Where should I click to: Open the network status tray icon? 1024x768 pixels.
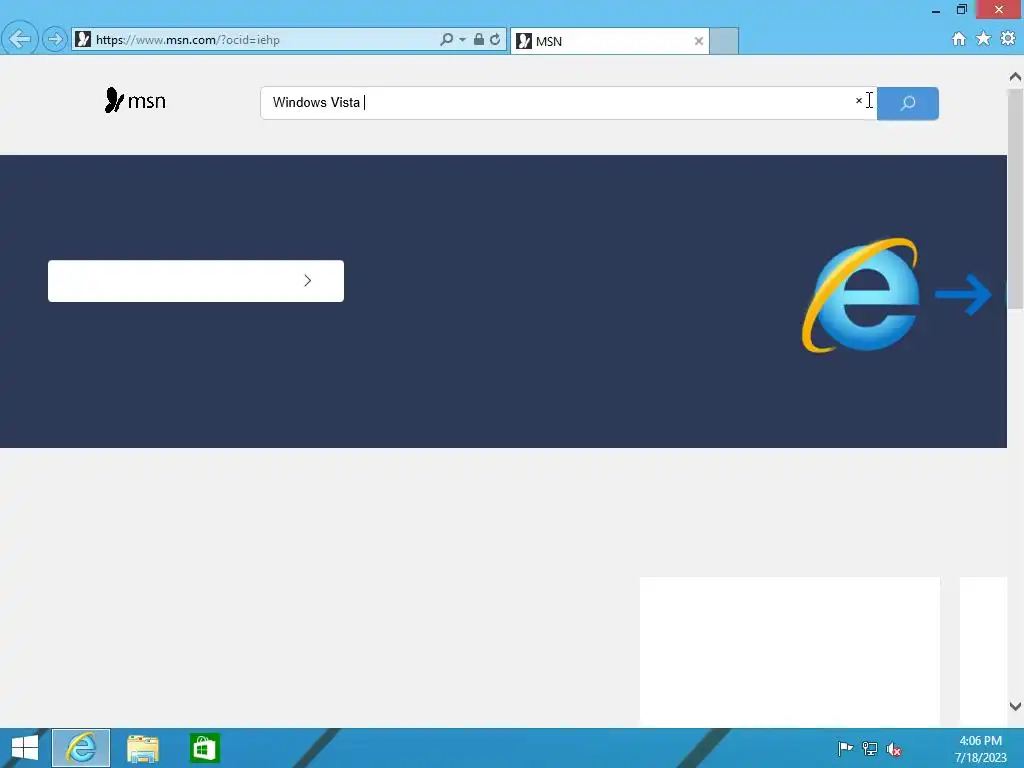869,748
